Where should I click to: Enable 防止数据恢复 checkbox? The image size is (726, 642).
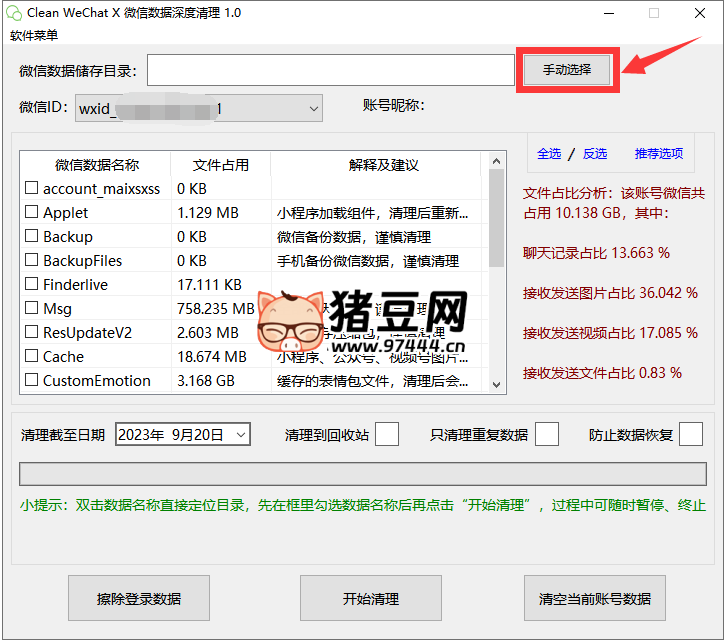[x=691, y=434]
